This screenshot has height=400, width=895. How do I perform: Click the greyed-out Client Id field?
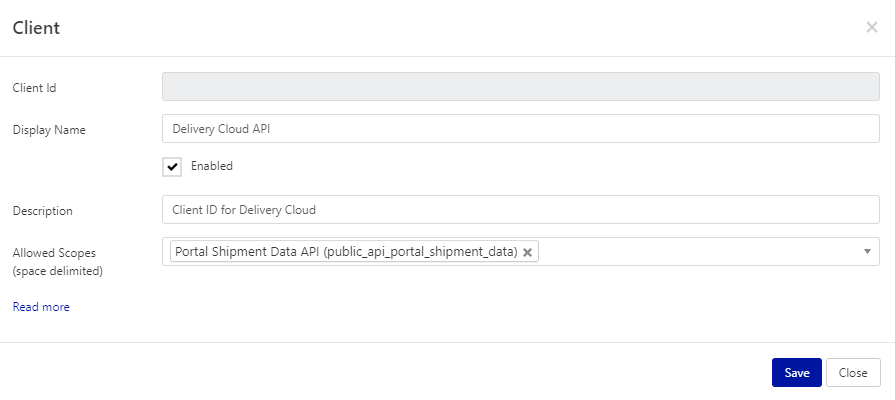tap(520, 87)
